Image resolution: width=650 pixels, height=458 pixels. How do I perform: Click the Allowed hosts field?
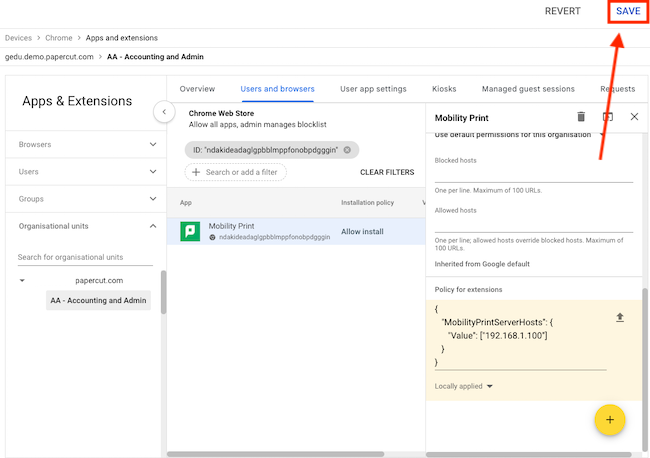(534, 224)
